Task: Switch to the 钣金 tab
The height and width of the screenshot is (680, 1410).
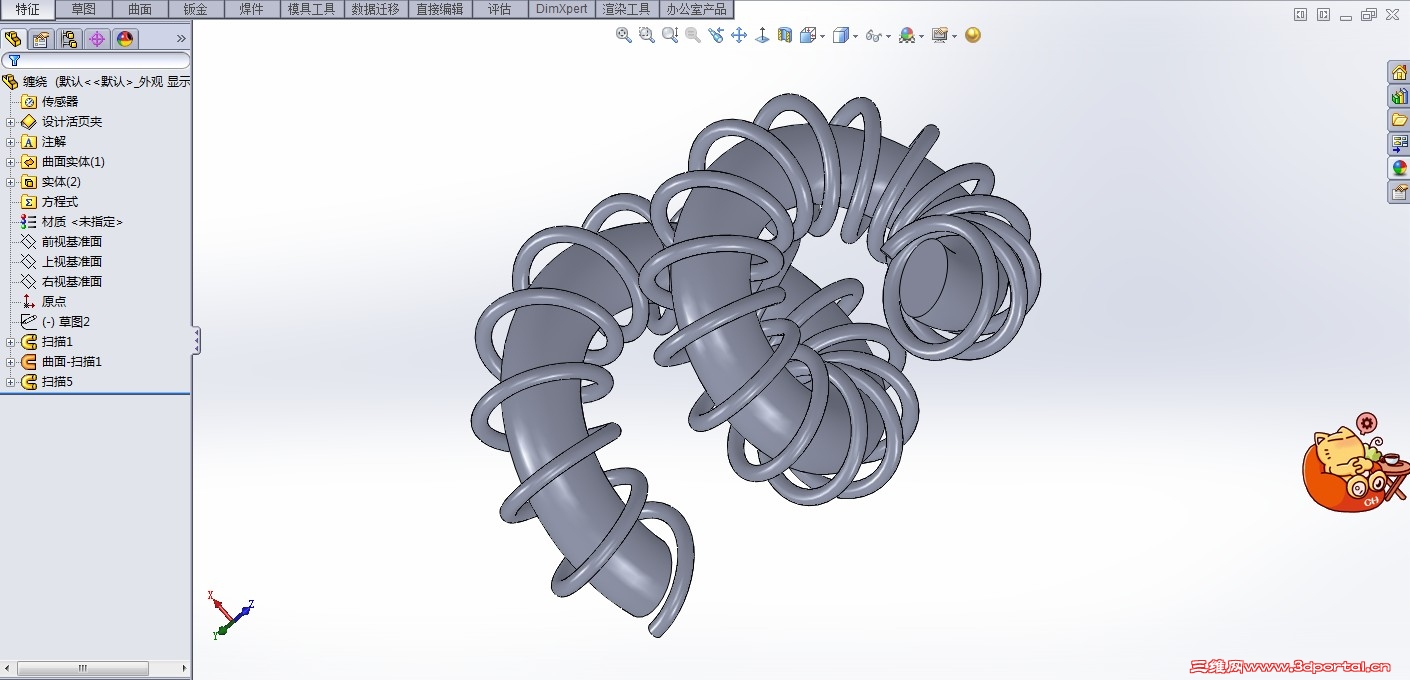Action: click(x=196, y=9)
